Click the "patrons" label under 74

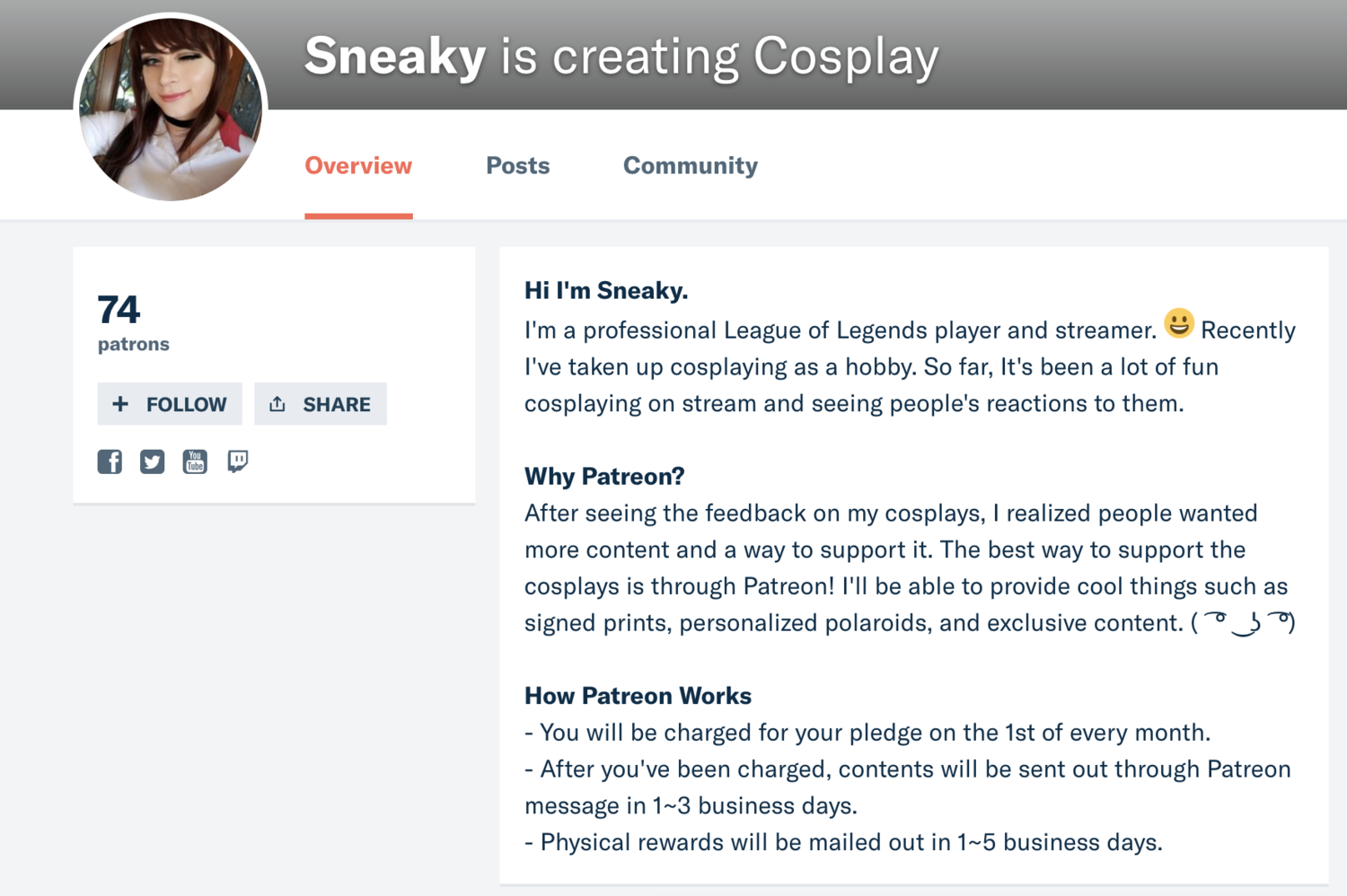click(133, 344)
